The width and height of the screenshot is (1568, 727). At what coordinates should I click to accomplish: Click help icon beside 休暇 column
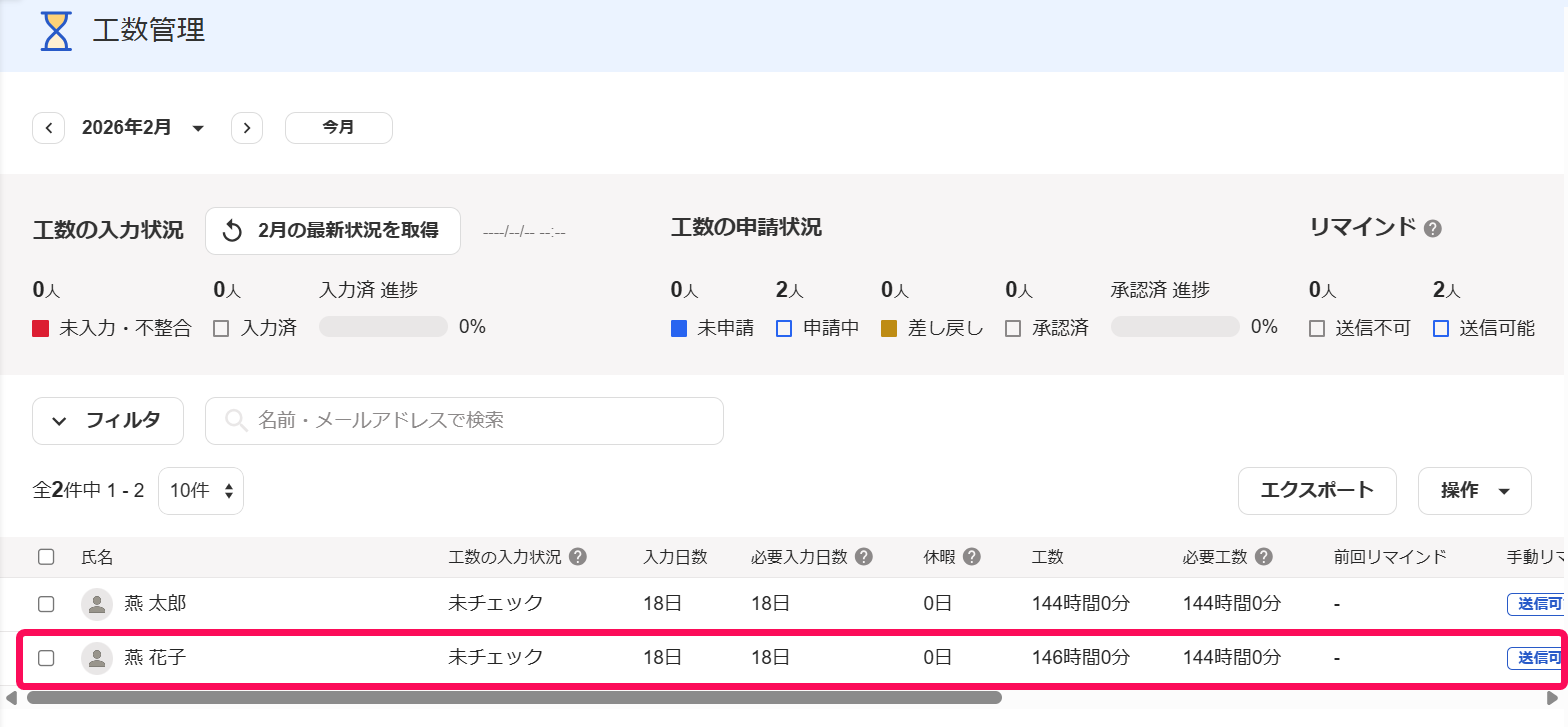tap(972, 557)
